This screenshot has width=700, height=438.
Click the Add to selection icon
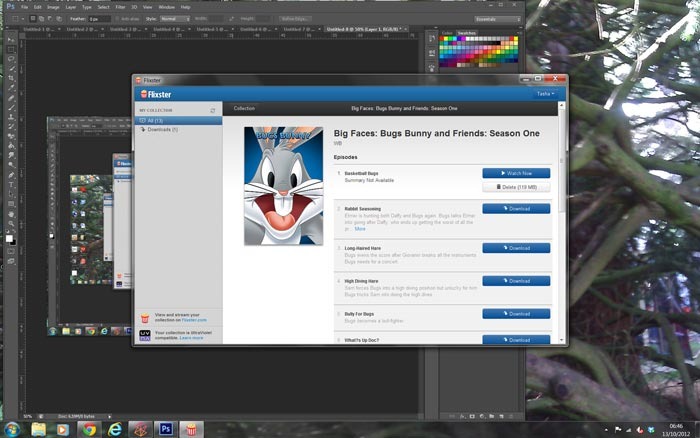(x=41, y=19)
